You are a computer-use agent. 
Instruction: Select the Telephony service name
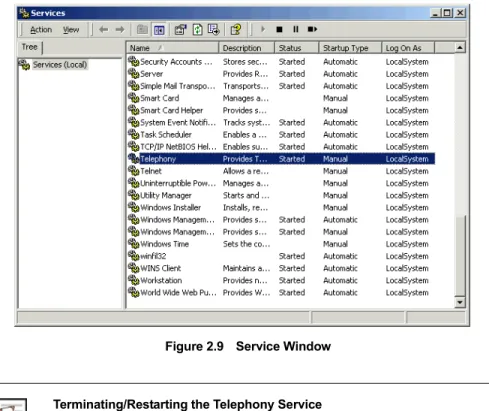158,159
